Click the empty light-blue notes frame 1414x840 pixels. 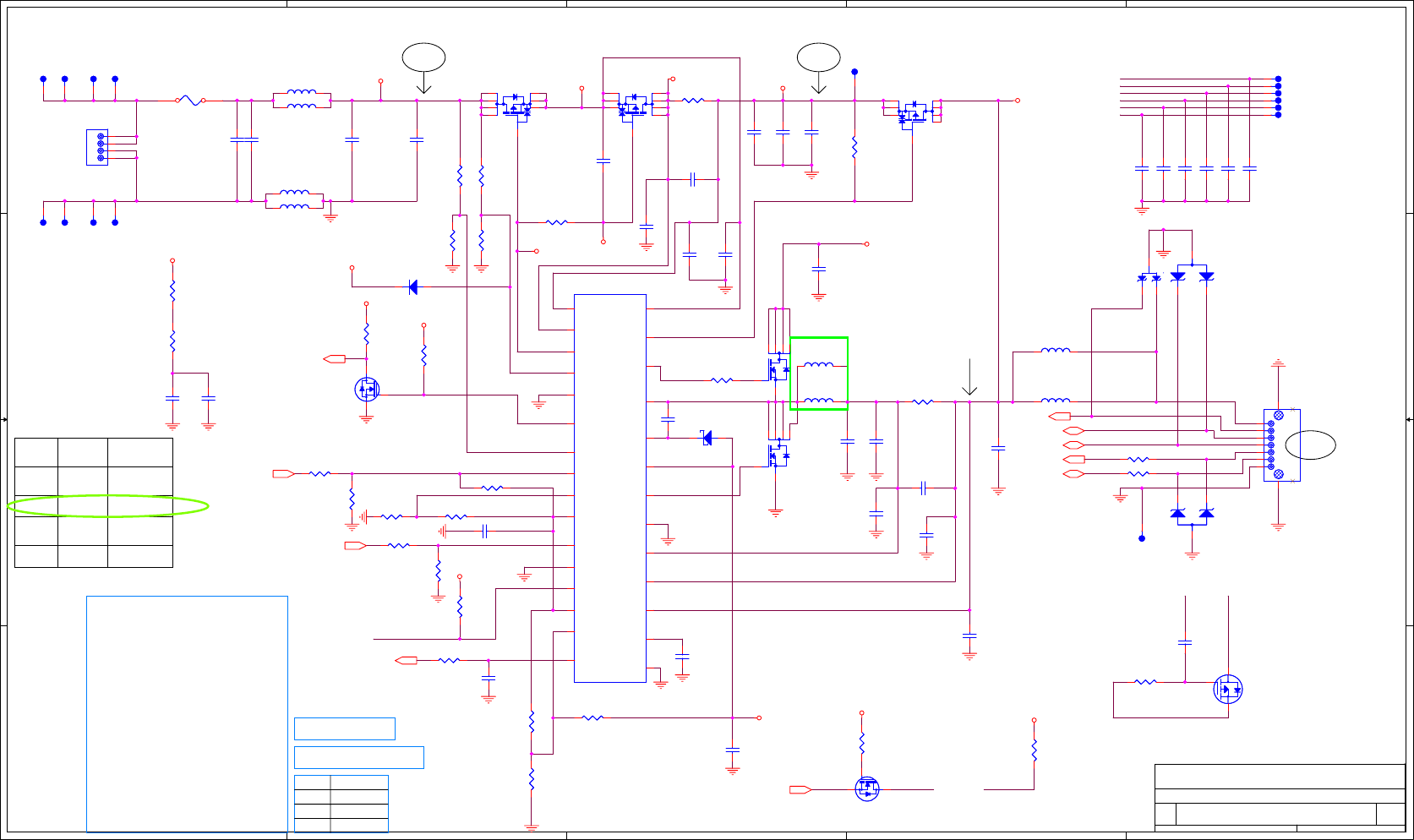pos(187,714)
